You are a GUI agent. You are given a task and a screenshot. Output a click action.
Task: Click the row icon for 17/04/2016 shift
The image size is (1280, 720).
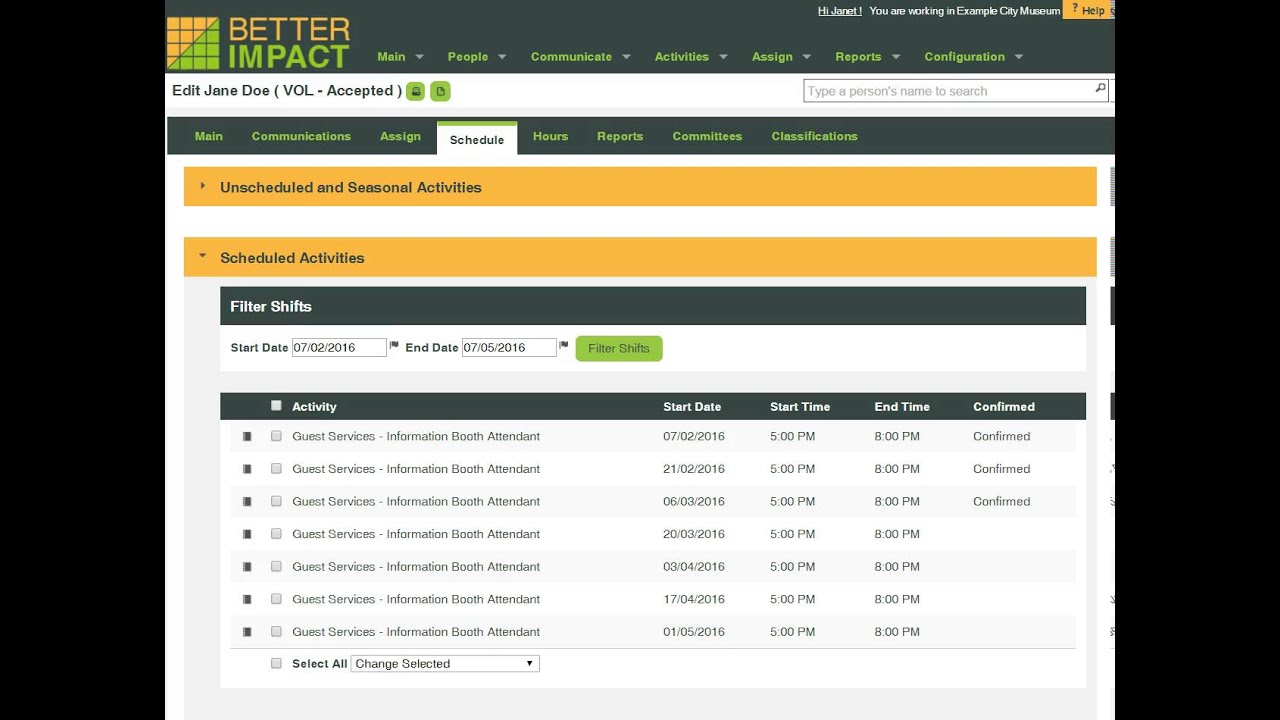coord(247,599)
